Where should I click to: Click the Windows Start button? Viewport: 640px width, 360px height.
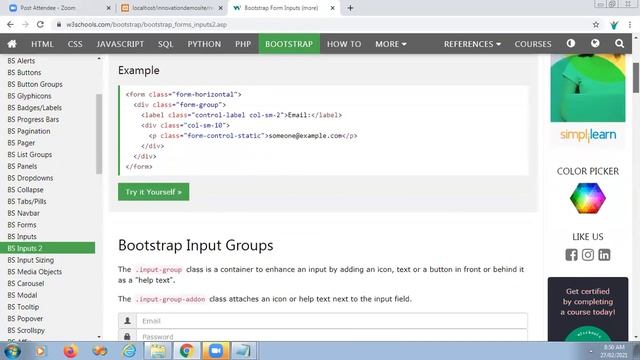(12, 351)
